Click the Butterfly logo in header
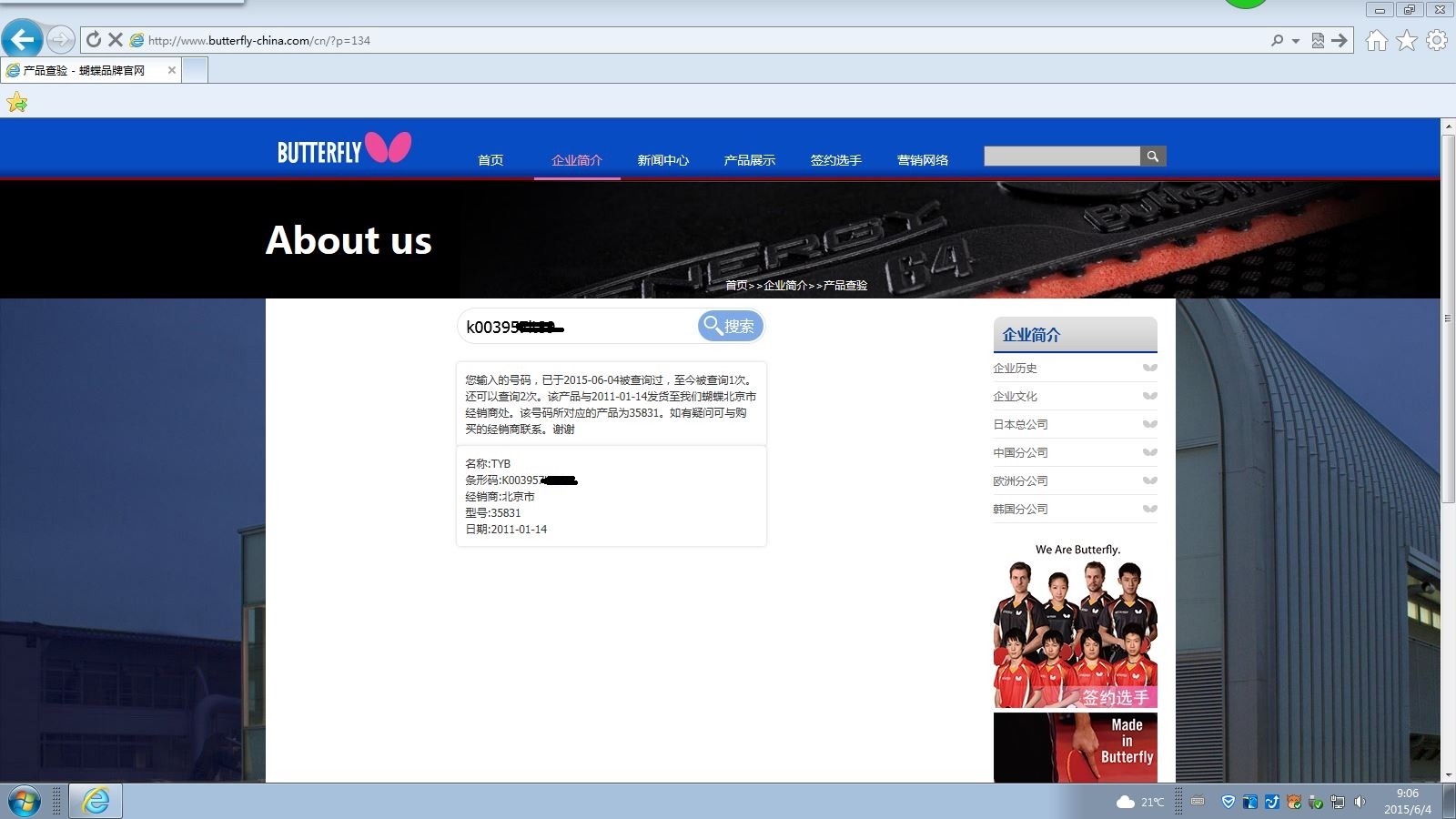 tap(344, 149)
